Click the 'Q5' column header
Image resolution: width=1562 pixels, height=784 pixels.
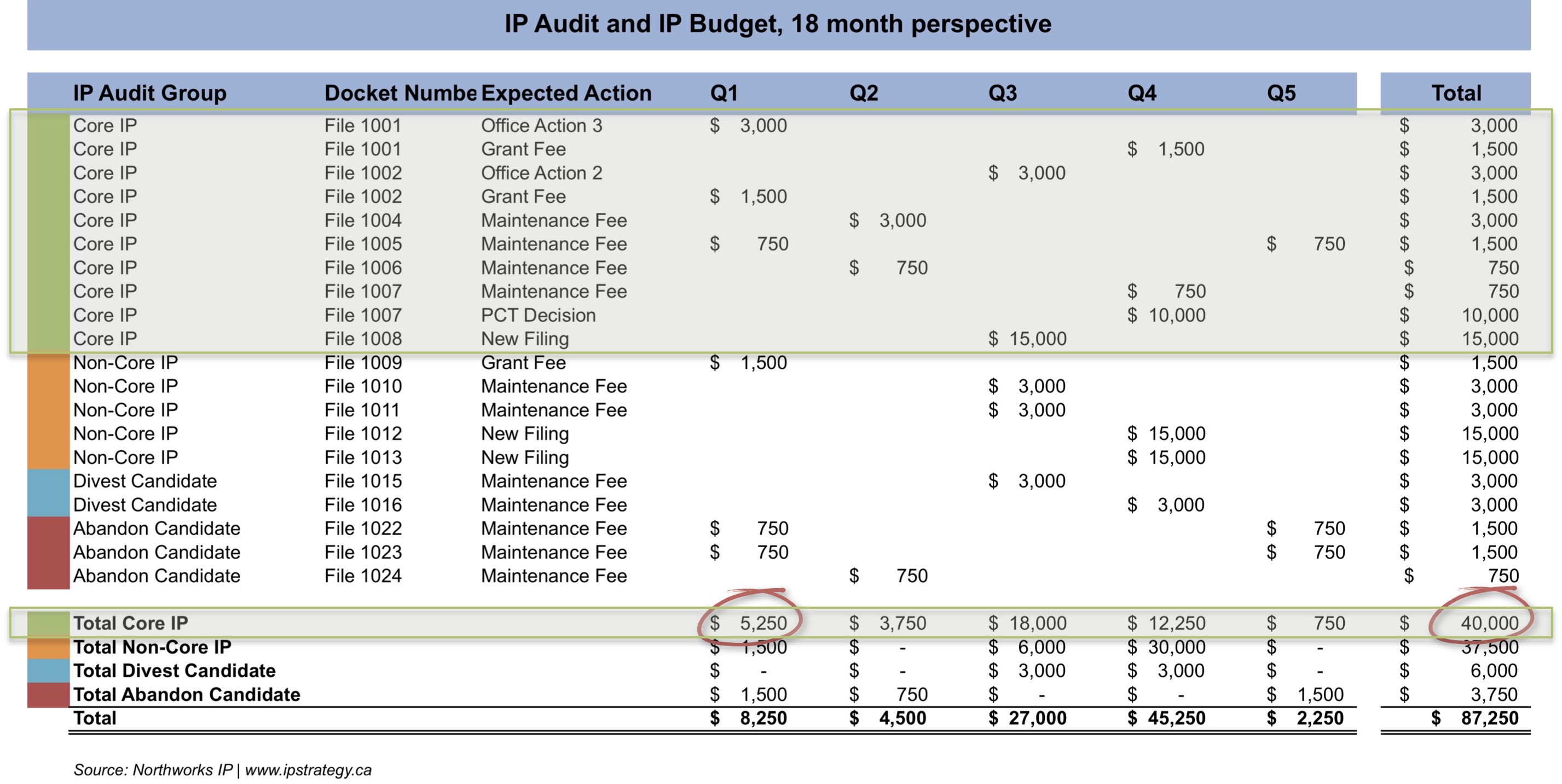pyautogui.click(x=1281, y=93)
